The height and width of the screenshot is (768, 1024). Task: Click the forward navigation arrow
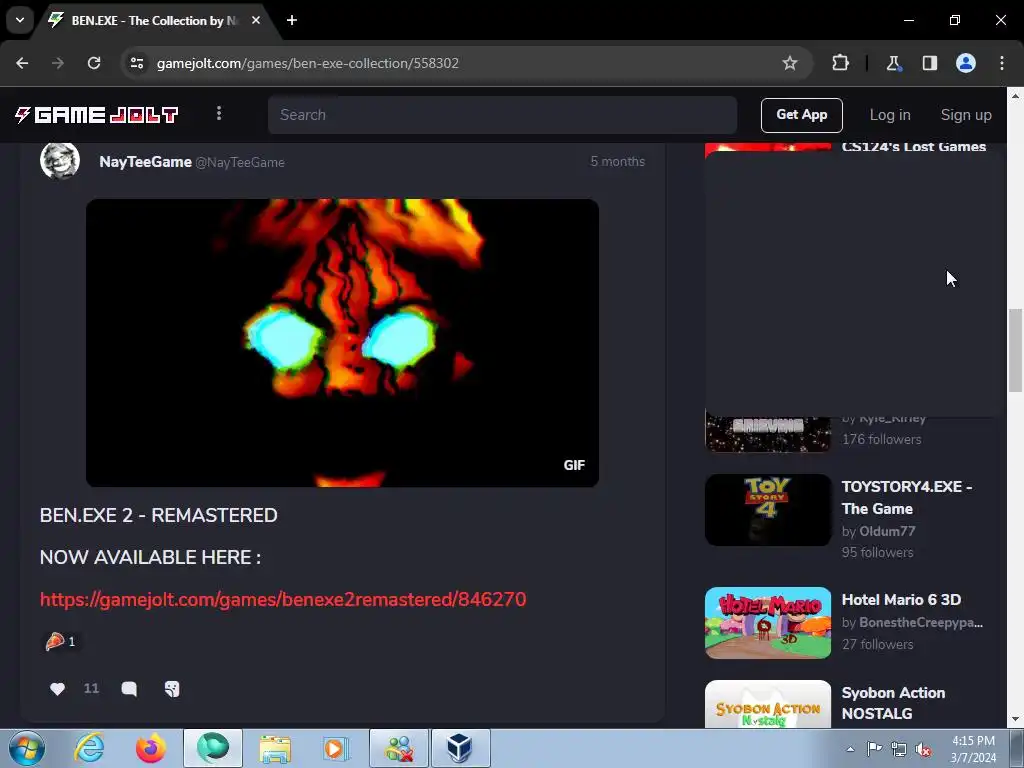[58, 63]
